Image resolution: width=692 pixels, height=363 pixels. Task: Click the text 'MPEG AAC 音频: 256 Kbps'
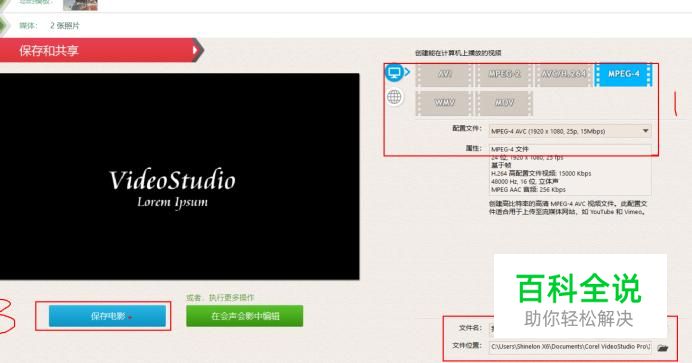(x=528, y=190)
